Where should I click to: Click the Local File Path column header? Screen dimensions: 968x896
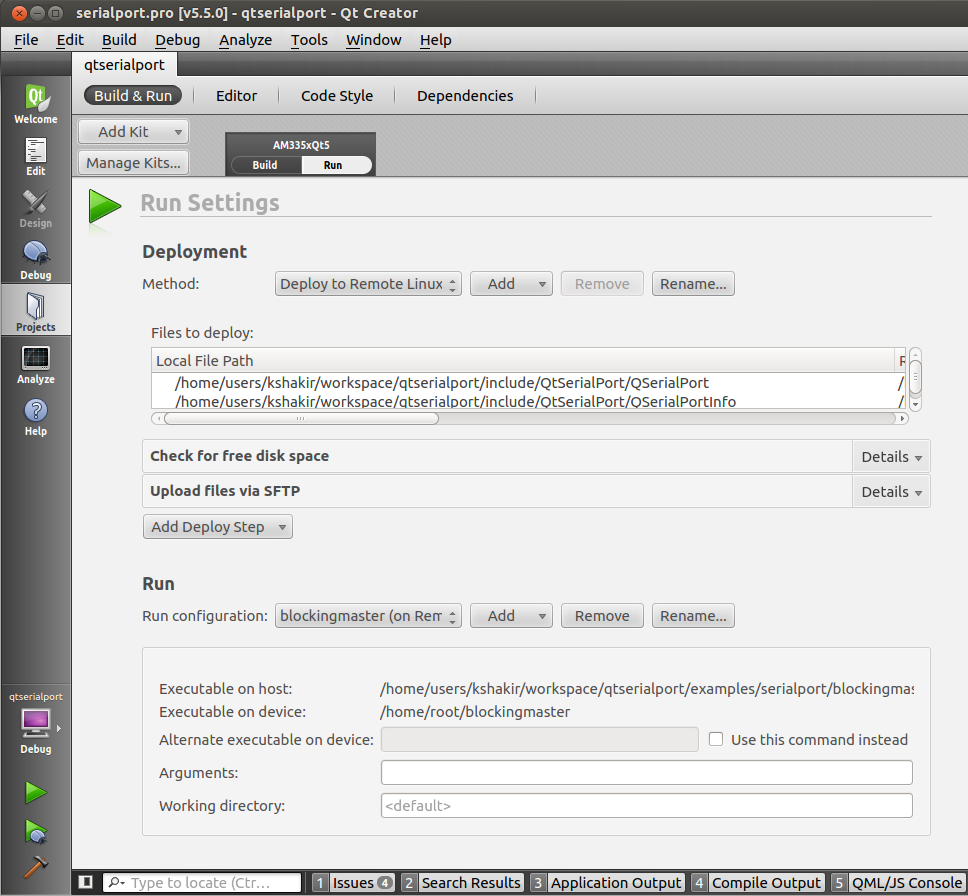pos(523,361)
